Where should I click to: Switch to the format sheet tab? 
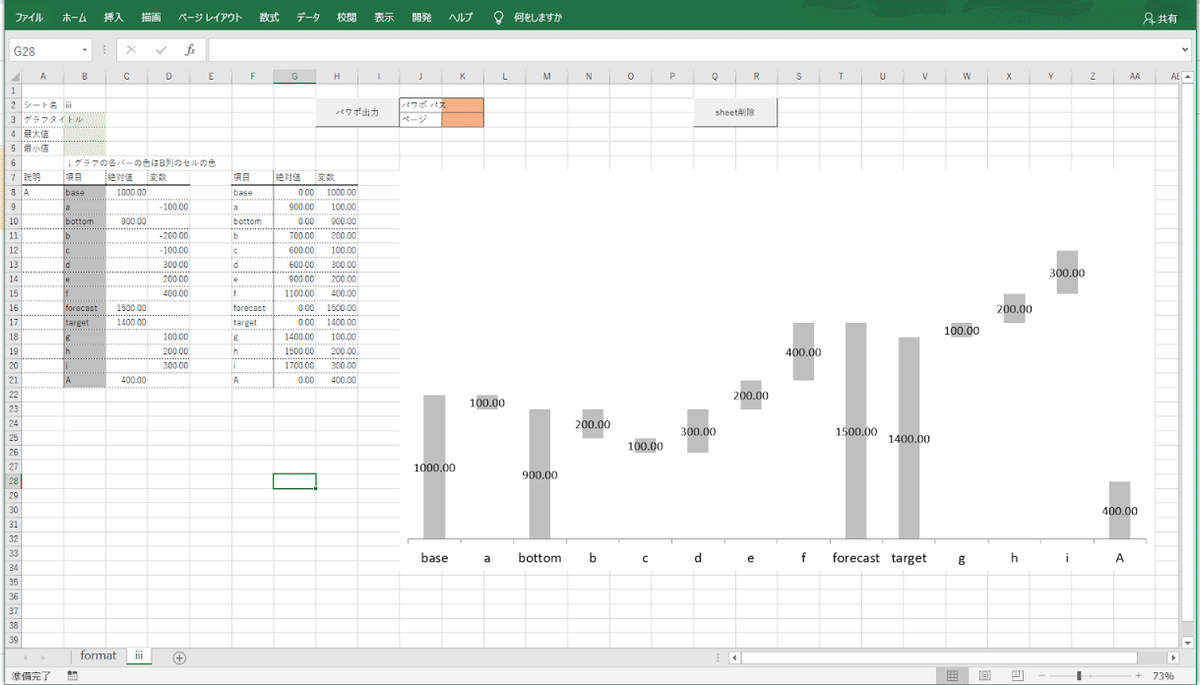[98, 657]
